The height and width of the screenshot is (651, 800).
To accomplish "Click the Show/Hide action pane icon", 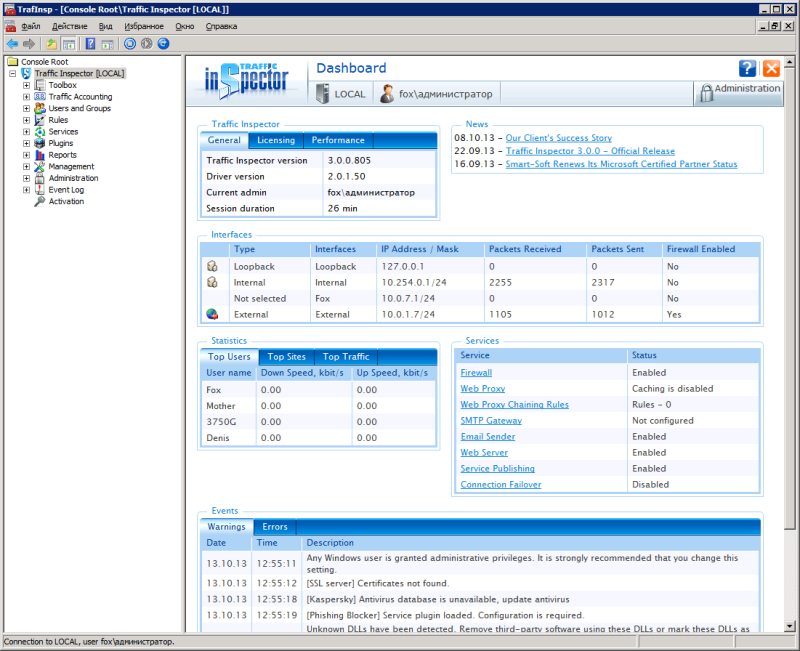I will 107,44.
